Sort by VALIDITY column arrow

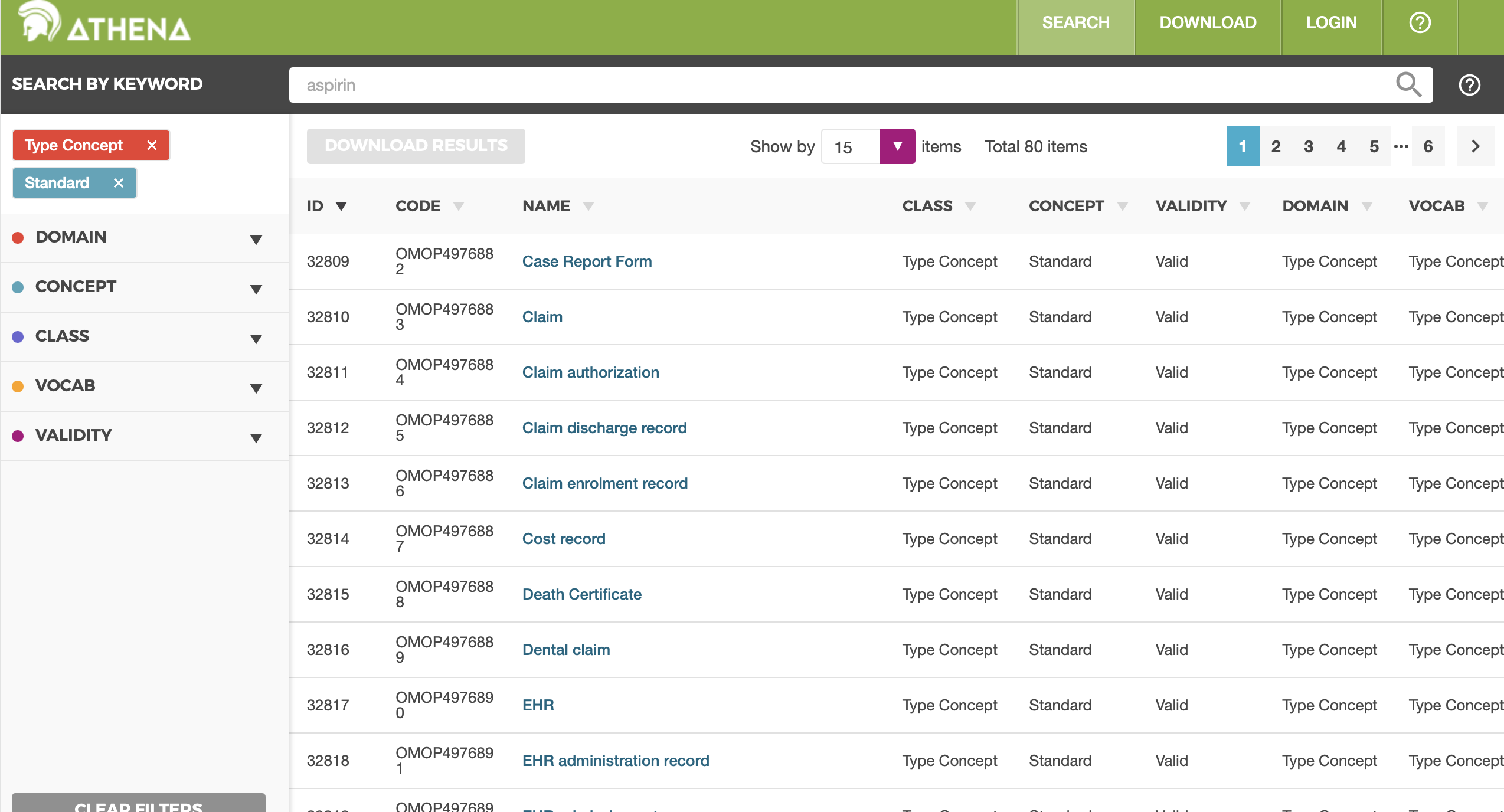coord(1245,206)
